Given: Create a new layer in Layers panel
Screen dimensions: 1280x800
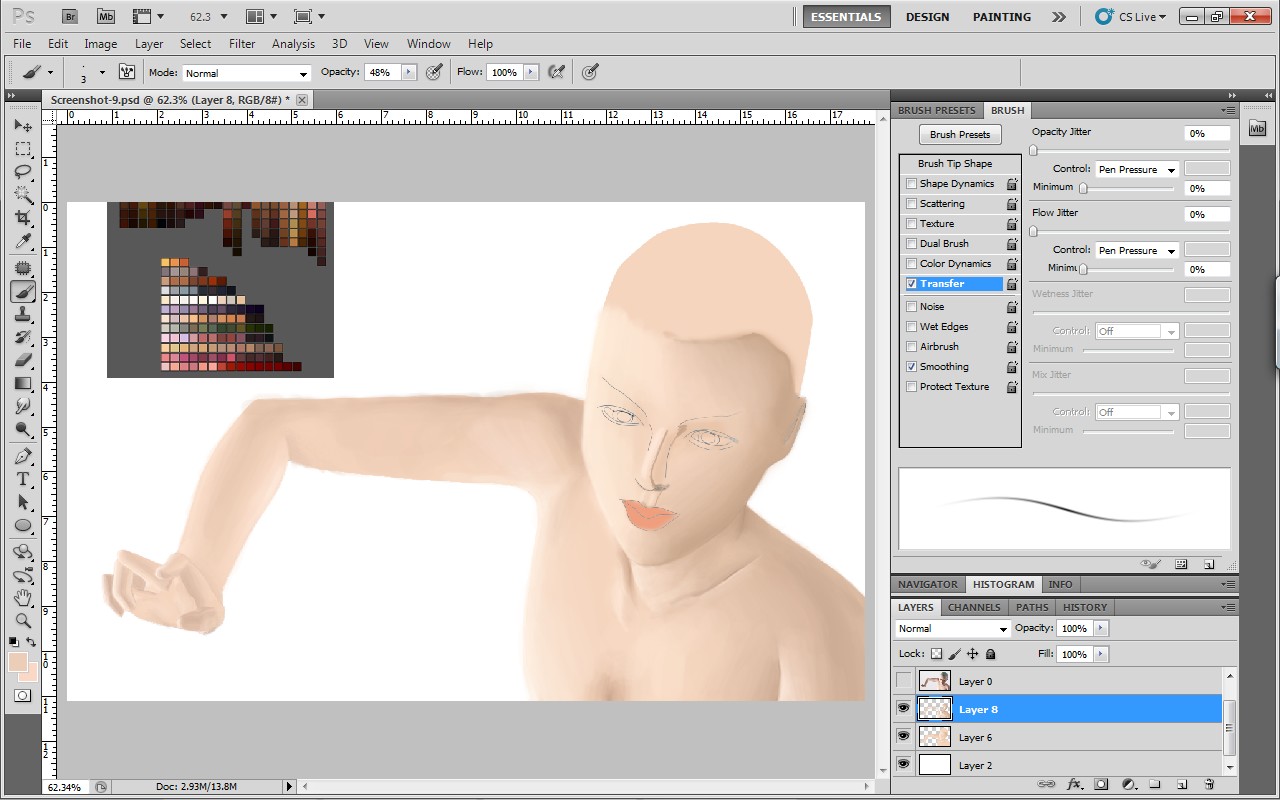Looking at the screenshot, I should (1181, 785).
